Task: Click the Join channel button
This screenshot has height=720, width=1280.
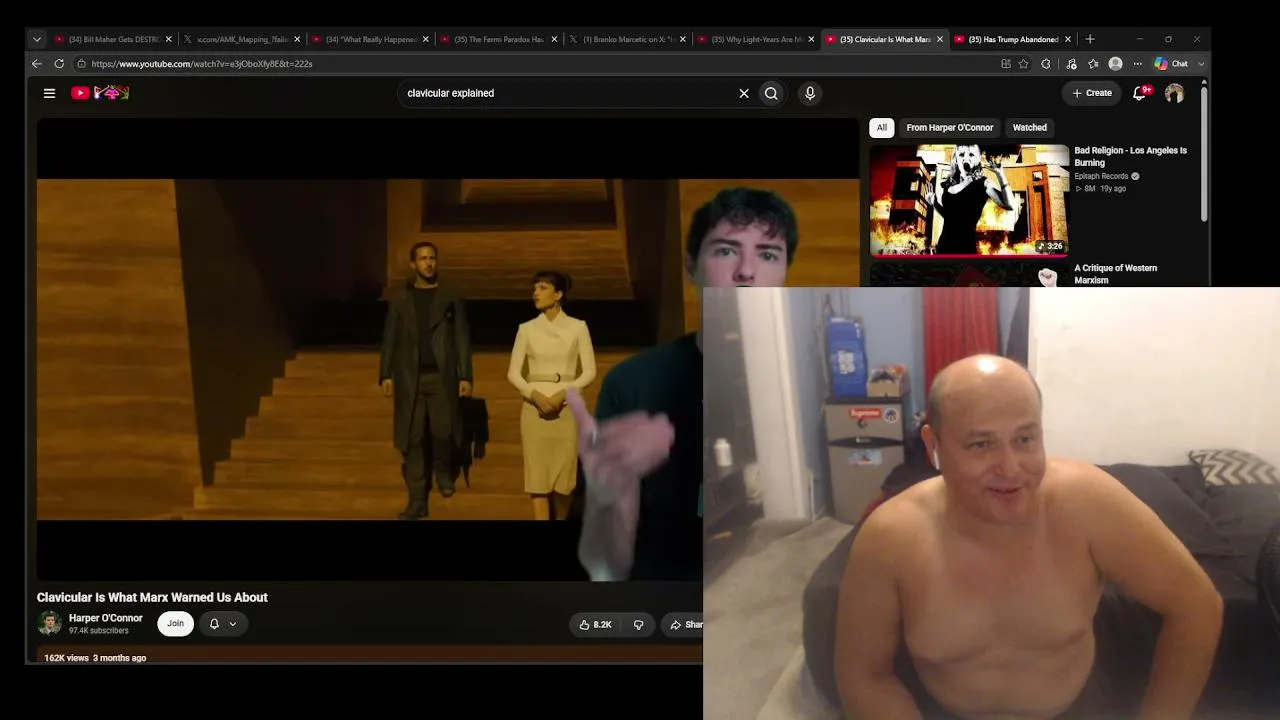Action: (175, 624)
